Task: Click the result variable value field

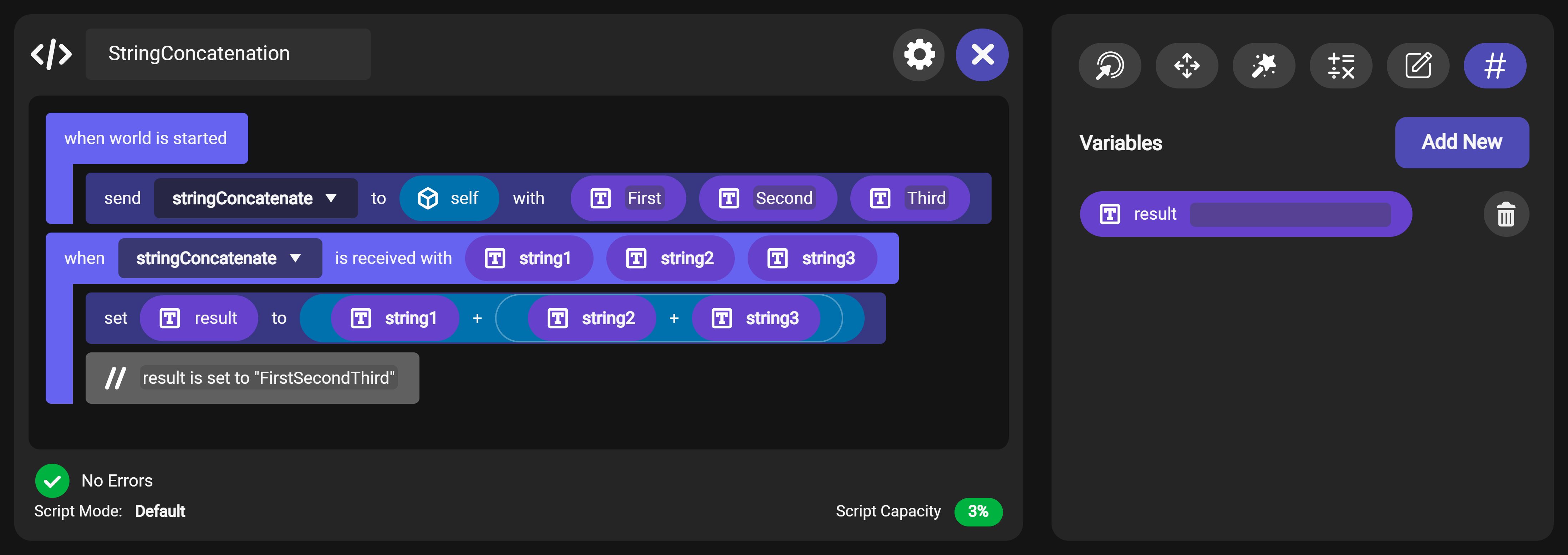Action: click(1290, 214)
